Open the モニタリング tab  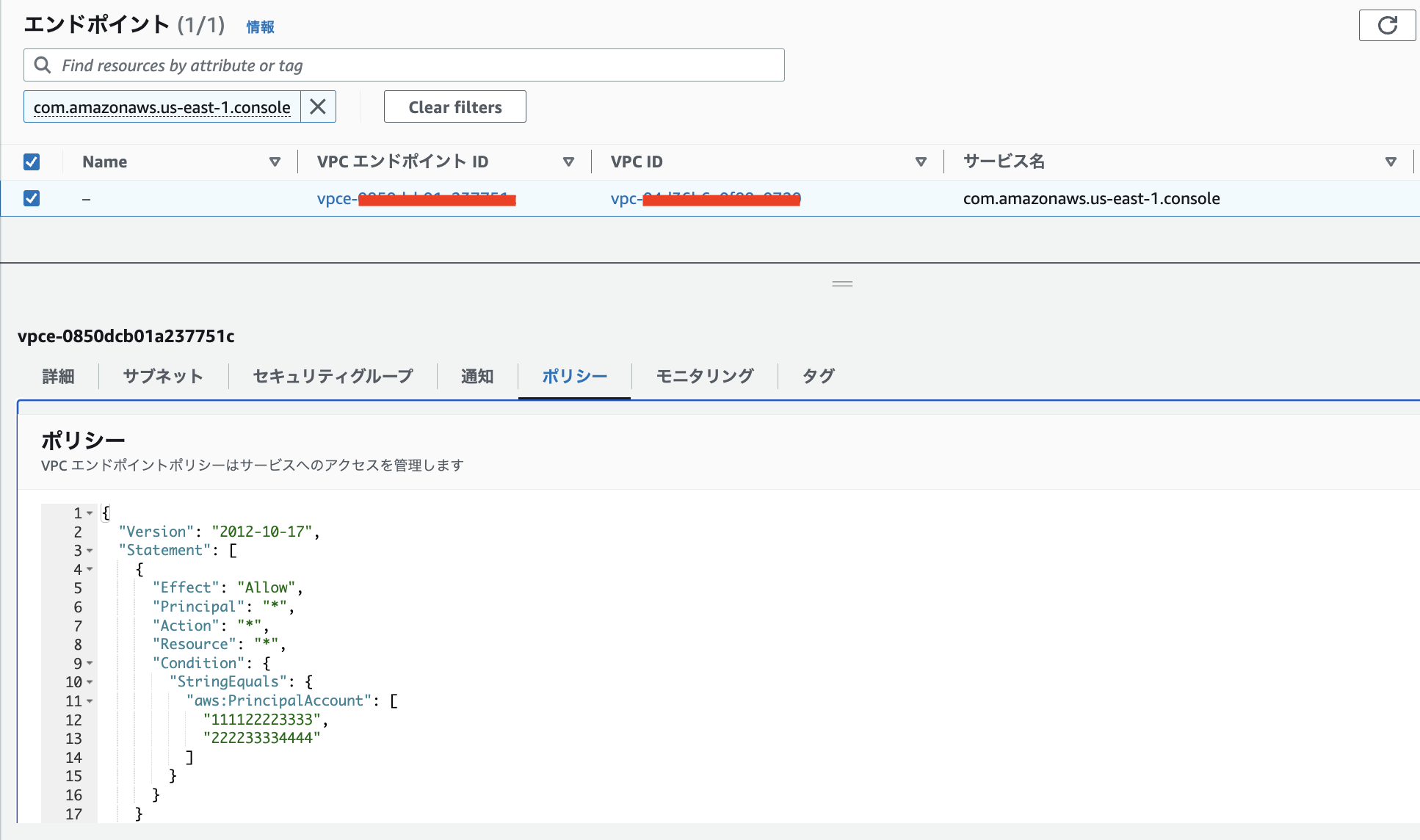[704, 376]
